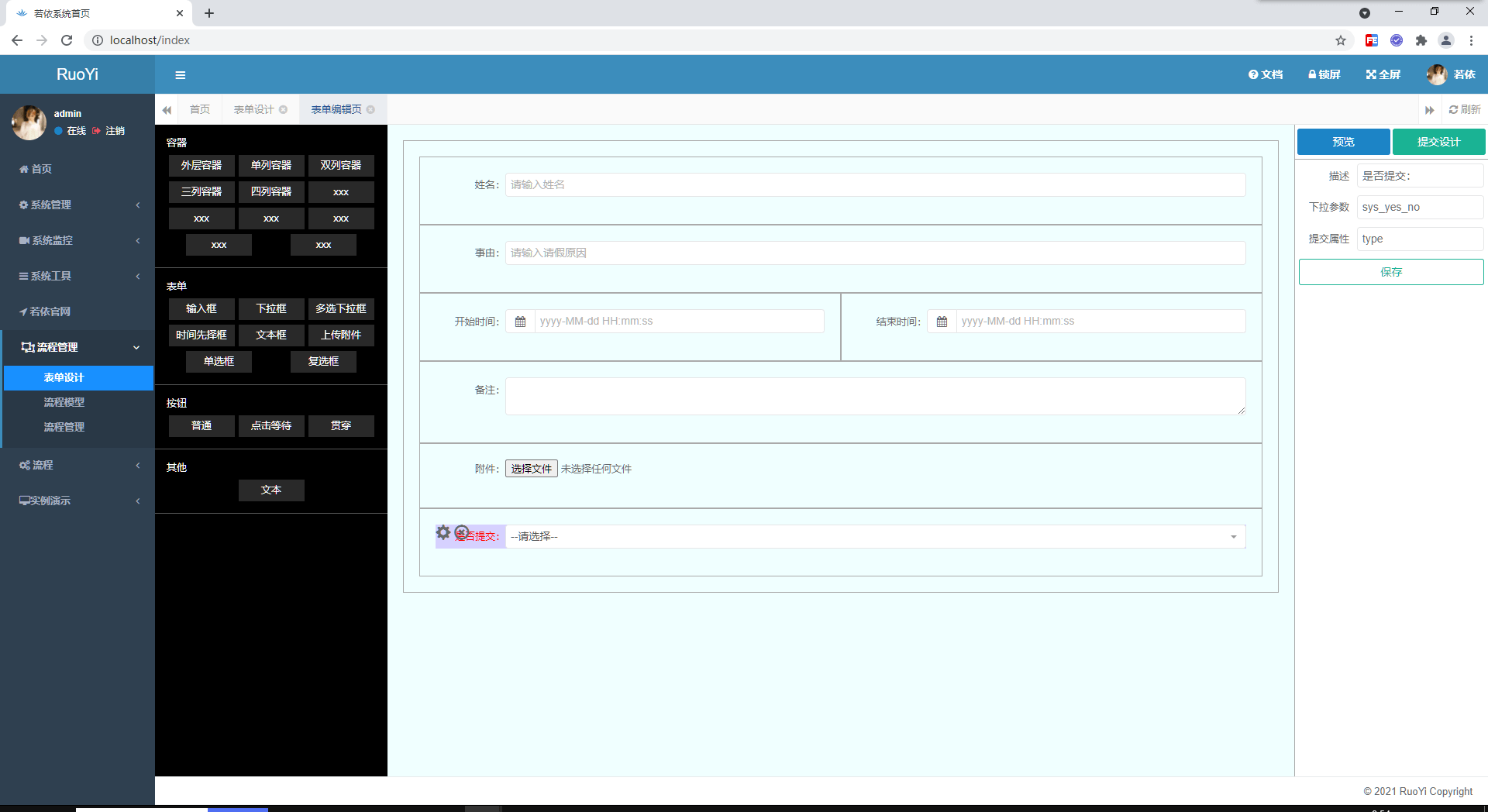Reload the browser page

pos(67,40)
